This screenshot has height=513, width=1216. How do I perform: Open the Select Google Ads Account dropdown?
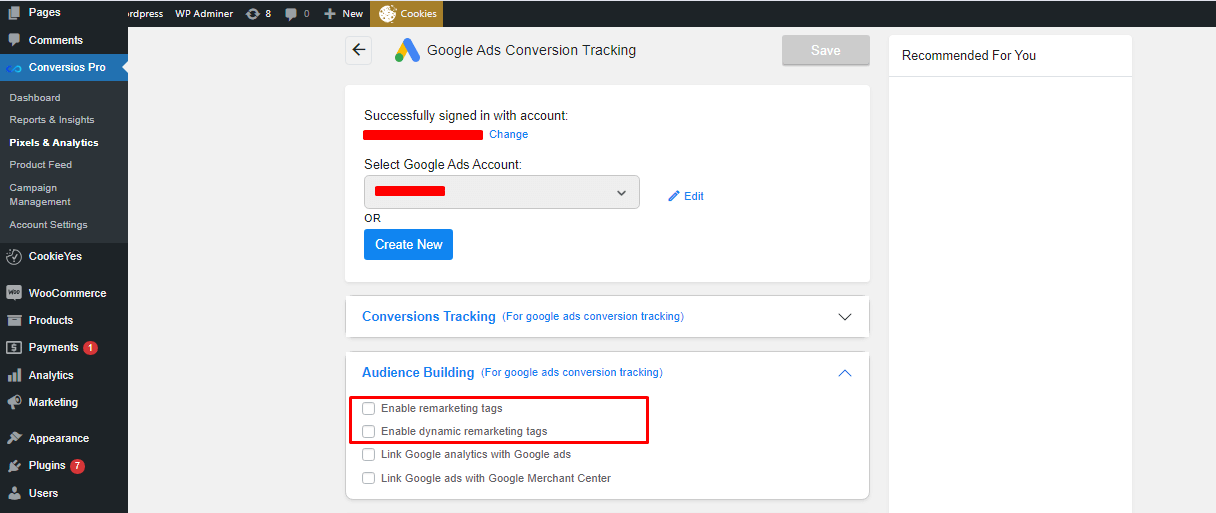[502, 192]
